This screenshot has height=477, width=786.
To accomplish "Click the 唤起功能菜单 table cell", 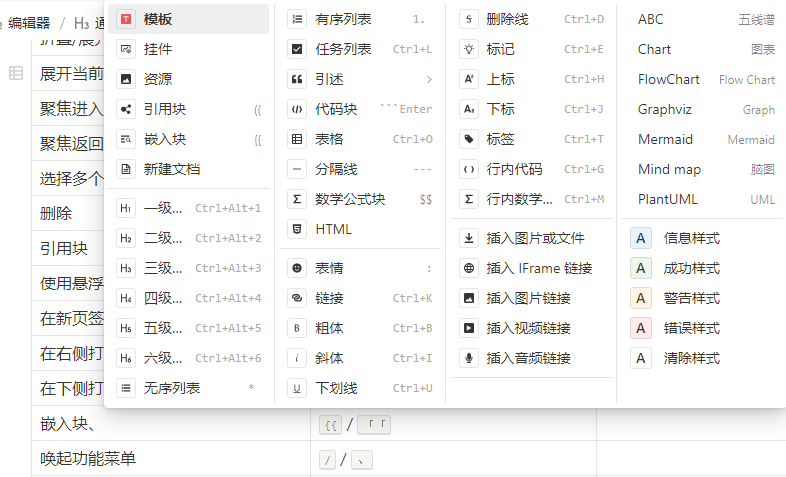I will pyautogui.click(x=171, y=458).
